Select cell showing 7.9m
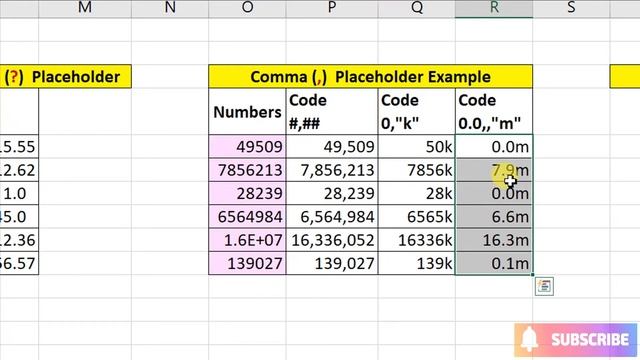640x360 pixels. [x=494, y=170]
